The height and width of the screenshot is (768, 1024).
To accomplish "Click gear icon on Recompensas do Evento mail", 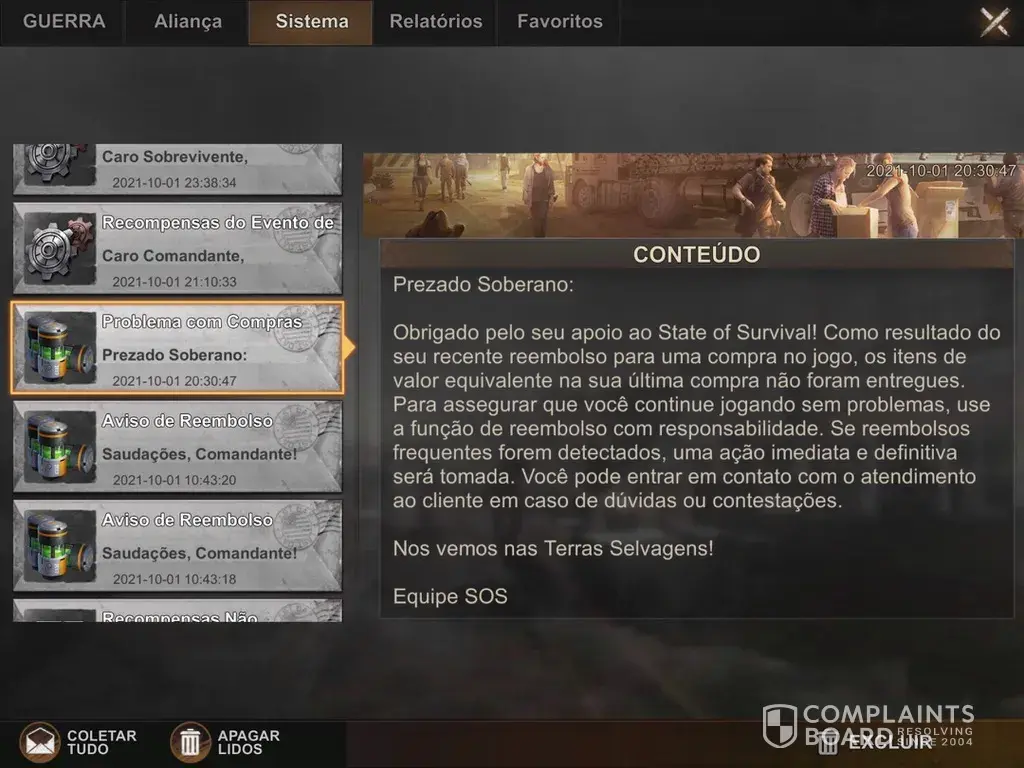I will tap(57, 248).
